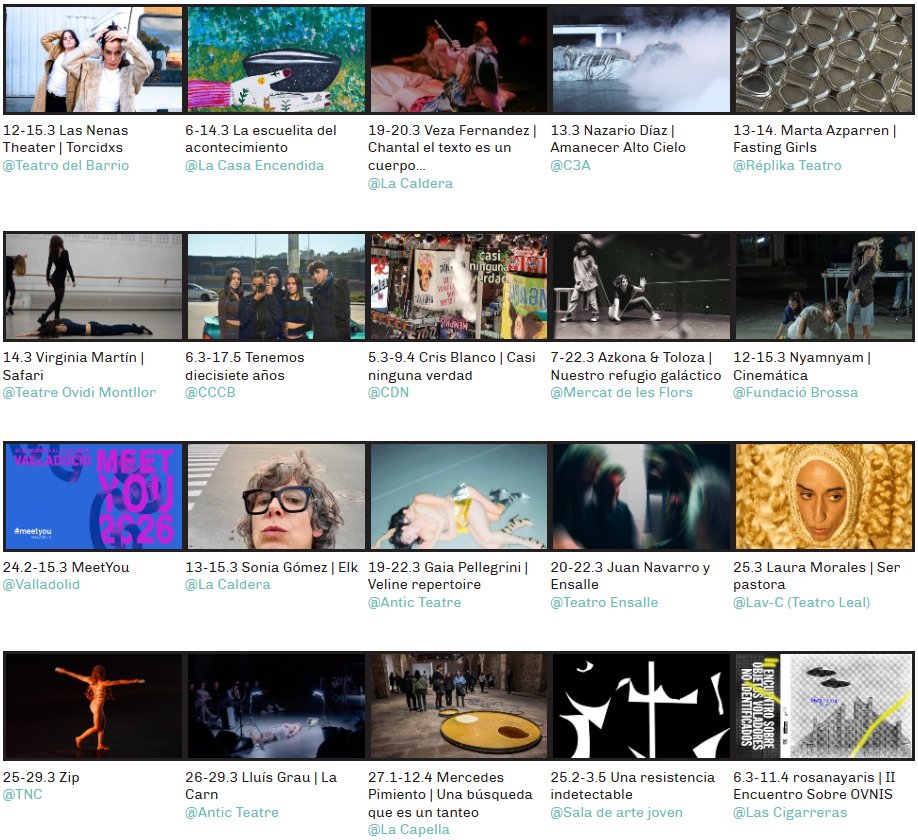Open the Lluís Grau La Carn thumbnail
Image resolution: width=918 pixels, height=840 pixels.
coord(276,706)
